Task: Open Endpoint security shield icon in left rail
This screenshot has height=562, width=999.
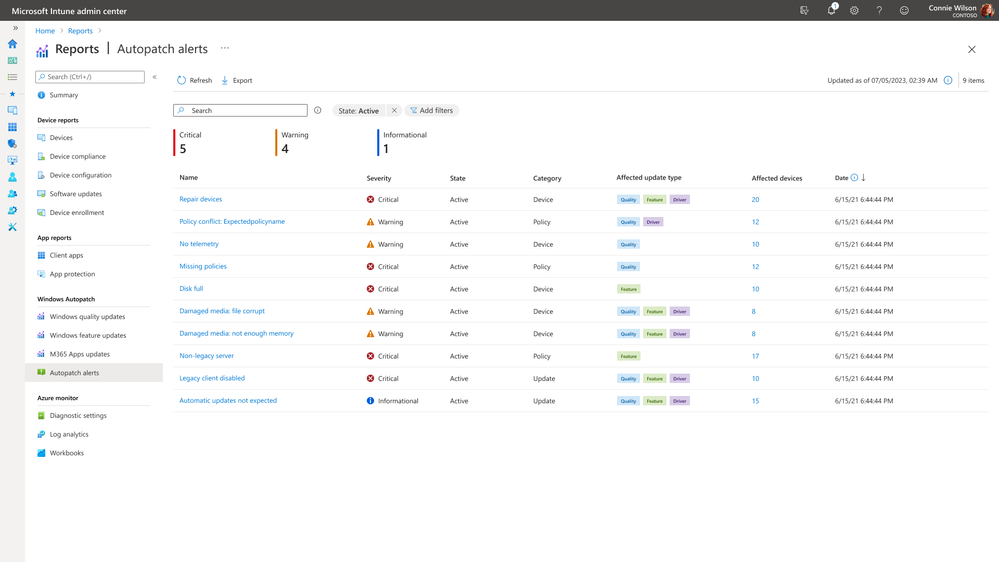Action: 12,143
